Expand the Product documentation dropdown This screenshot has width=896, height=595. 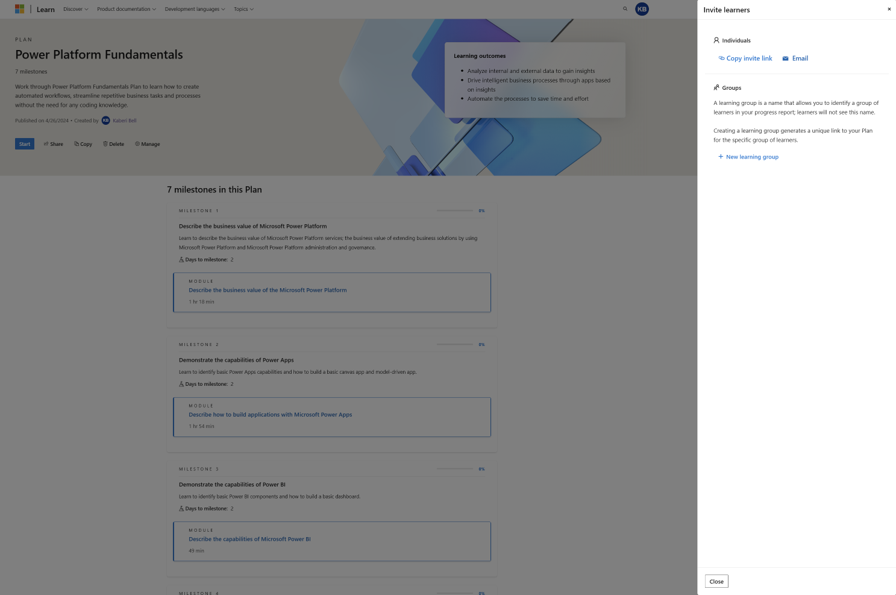coord(124,8)
